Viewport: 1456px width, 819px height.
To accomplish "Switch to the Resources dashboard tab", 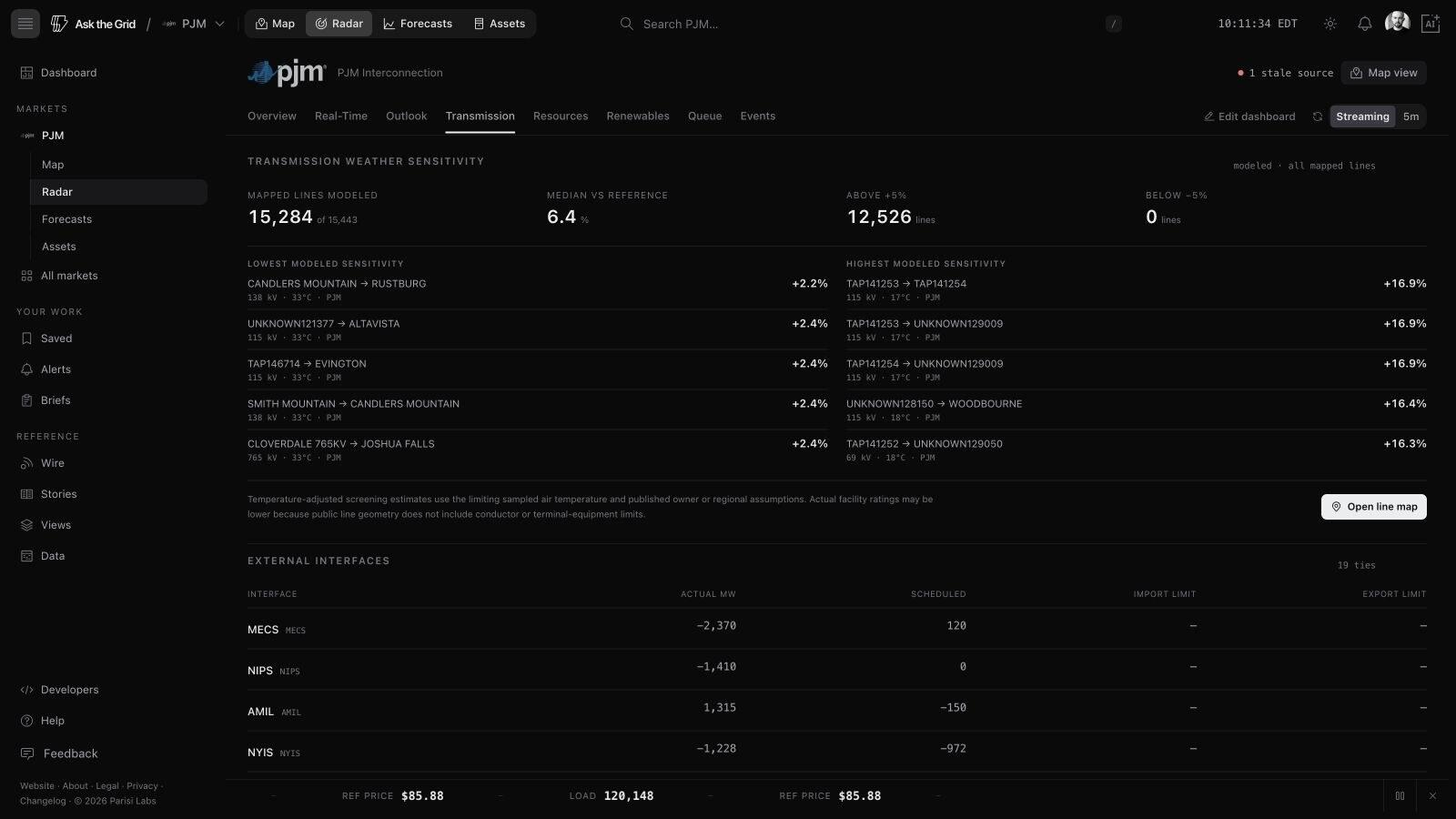I will point(561,116).
